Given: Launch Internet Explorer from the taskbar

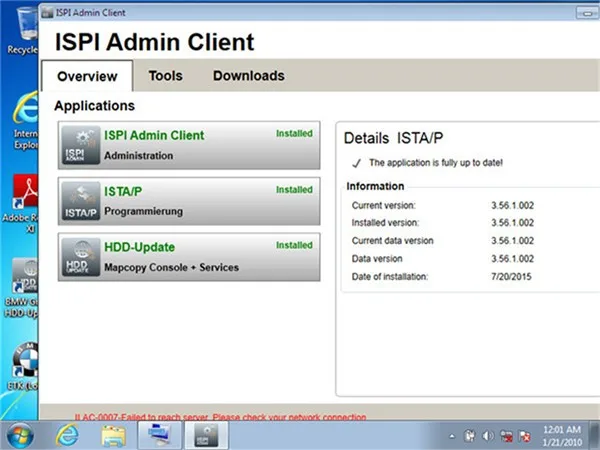Looking at the screenshot, I should pos(67,435).
